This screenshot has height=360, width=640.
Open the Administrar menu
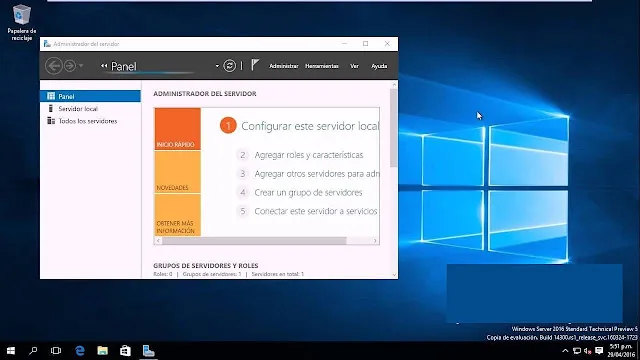(284, 66)
